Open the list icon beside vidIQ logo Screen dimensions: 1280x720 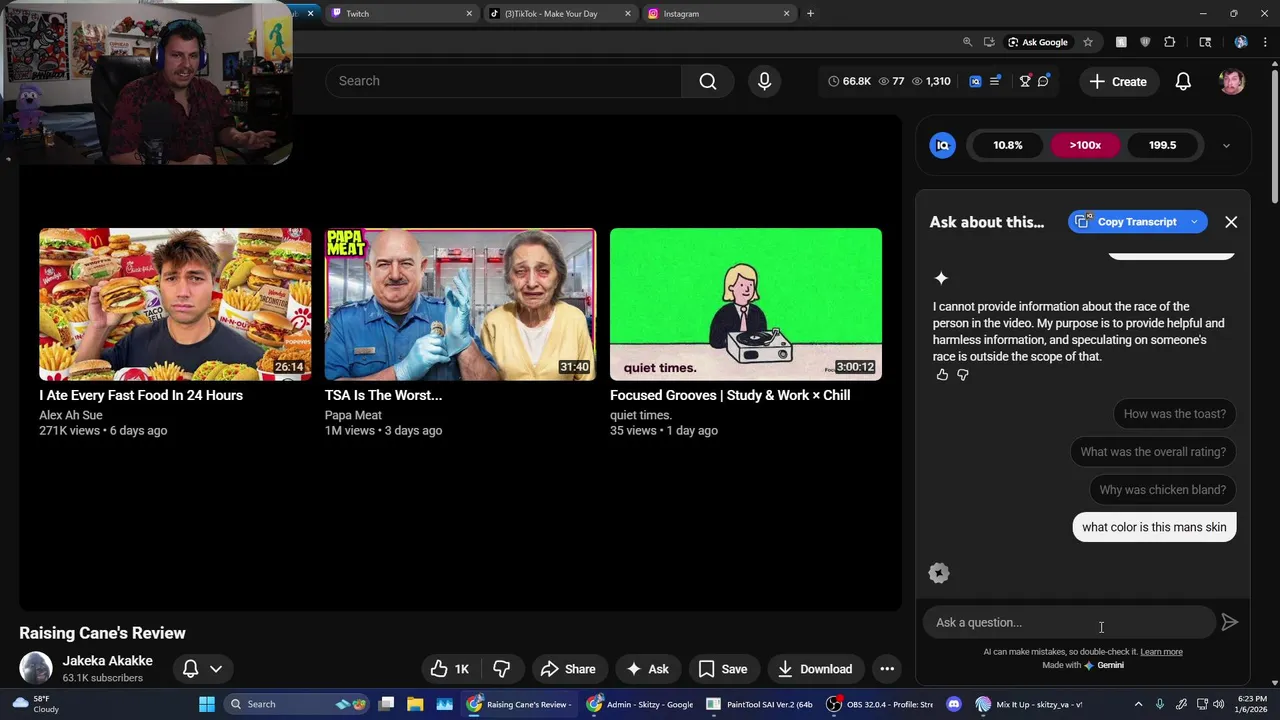tap(995, 82)
